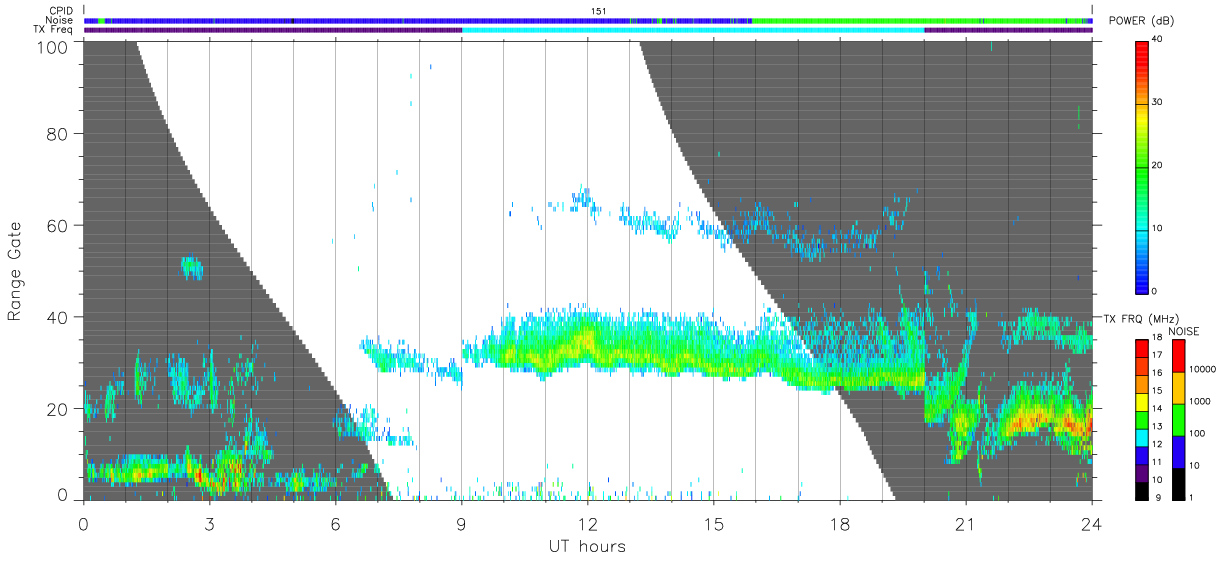Select the "CPID" label at top left
The height and width of the screenshot is (567, 1228).
click(x=62, y=11)
